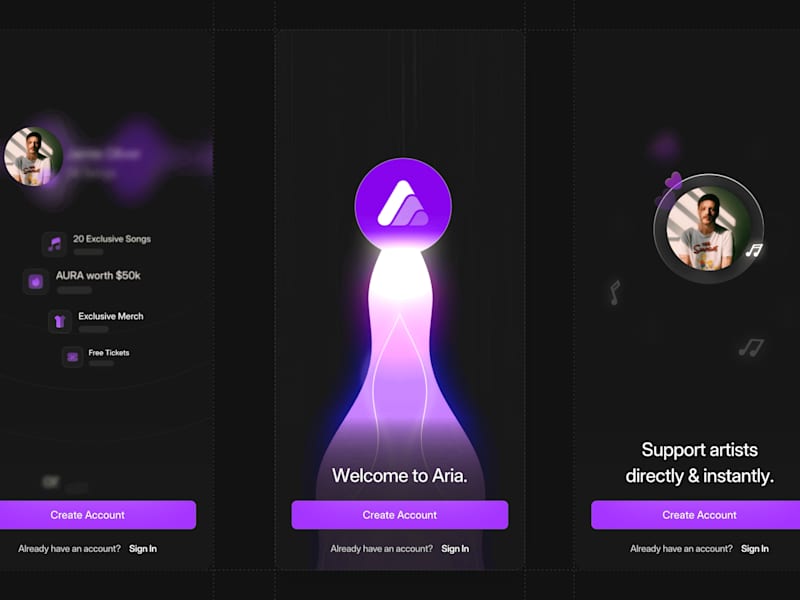Click Sign In link on right screen
Screen dimensions: 800x600
coord(755,548)
